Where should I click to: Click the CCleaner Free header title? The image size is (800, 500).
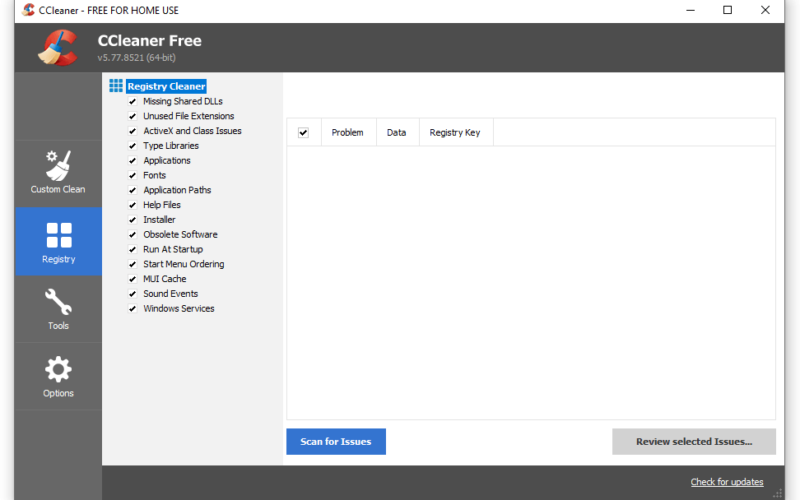(149, 40)
